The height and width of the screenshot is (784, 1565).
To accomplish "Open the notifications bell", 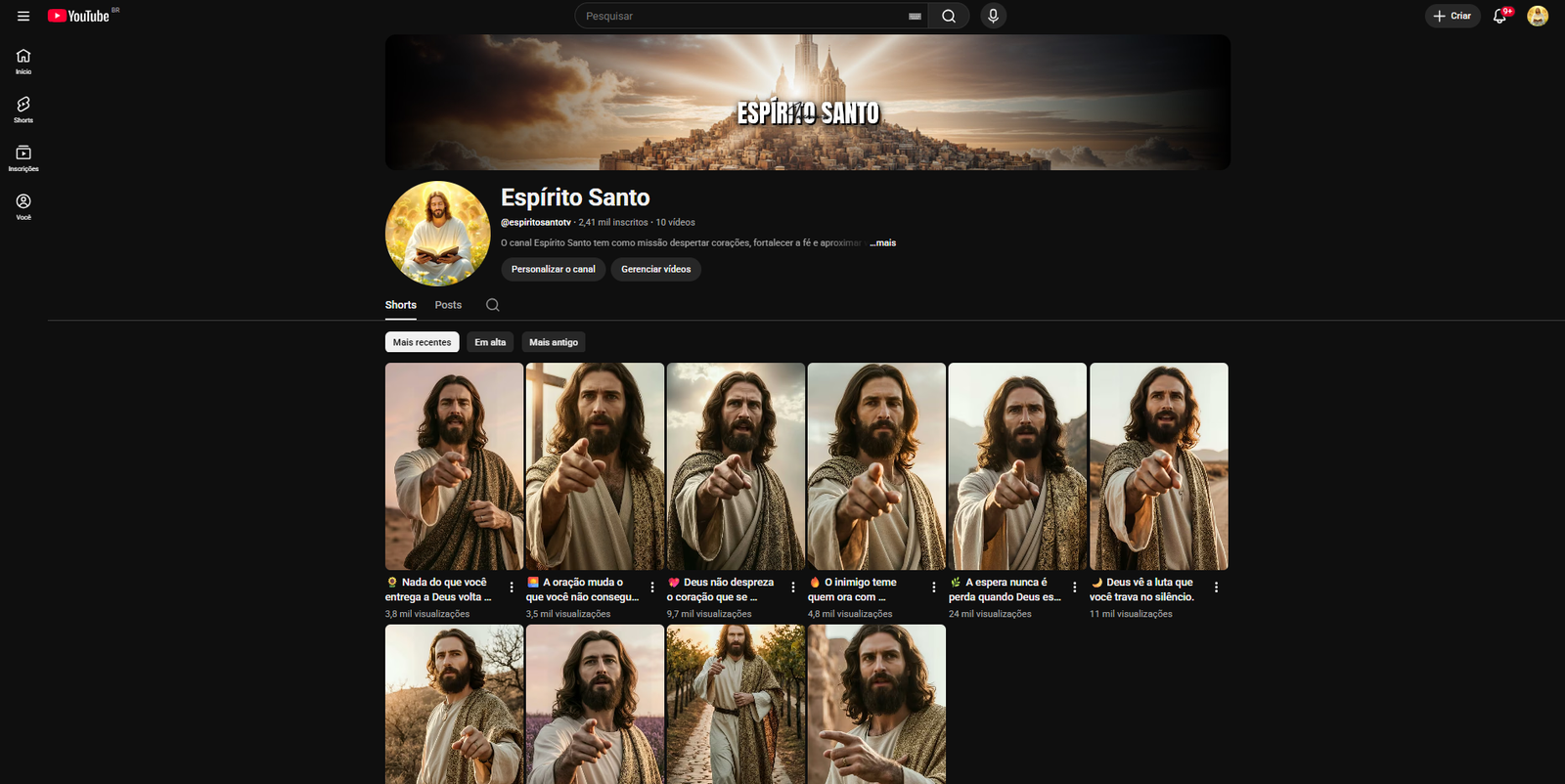I will 1499,16.
